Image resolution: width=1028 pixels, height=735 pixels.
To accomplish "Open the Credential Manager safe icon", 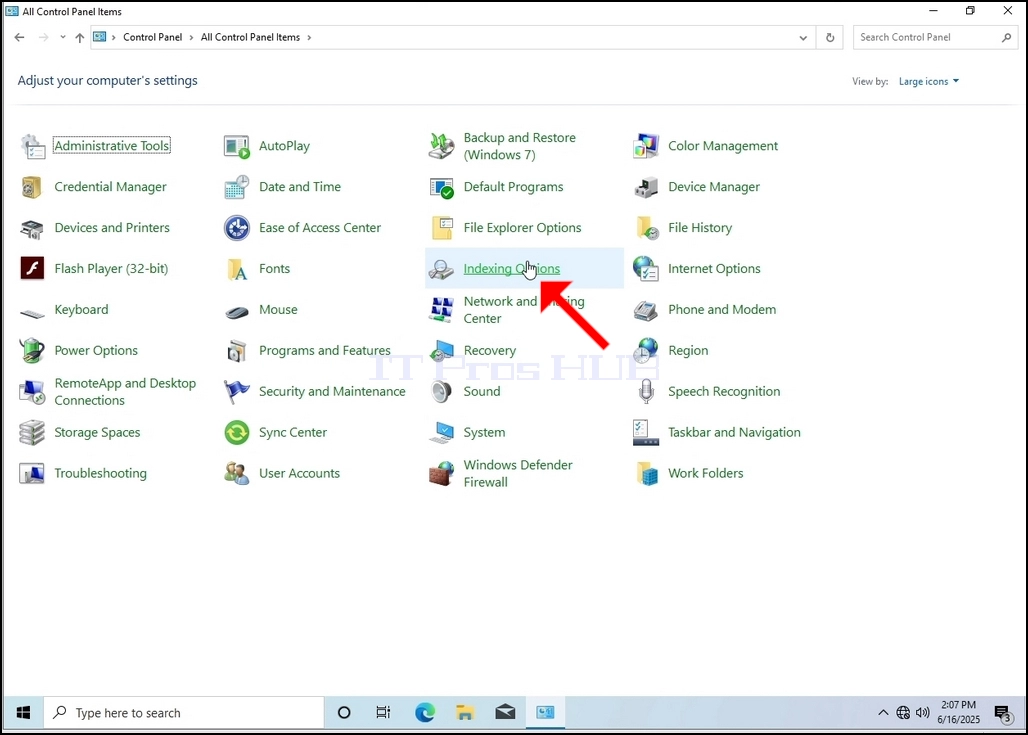I will (x=32, y=187).
